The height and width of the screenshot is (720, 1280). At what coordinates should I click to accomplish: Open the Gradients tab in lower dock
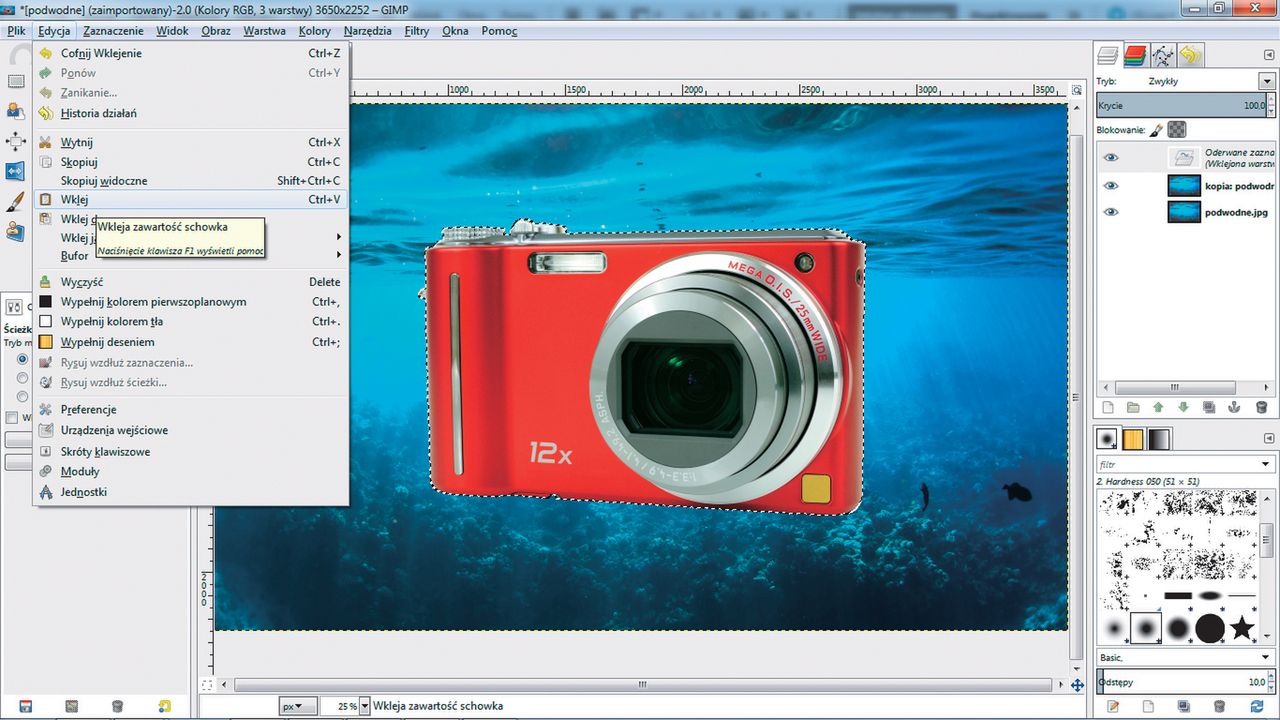1158,438
